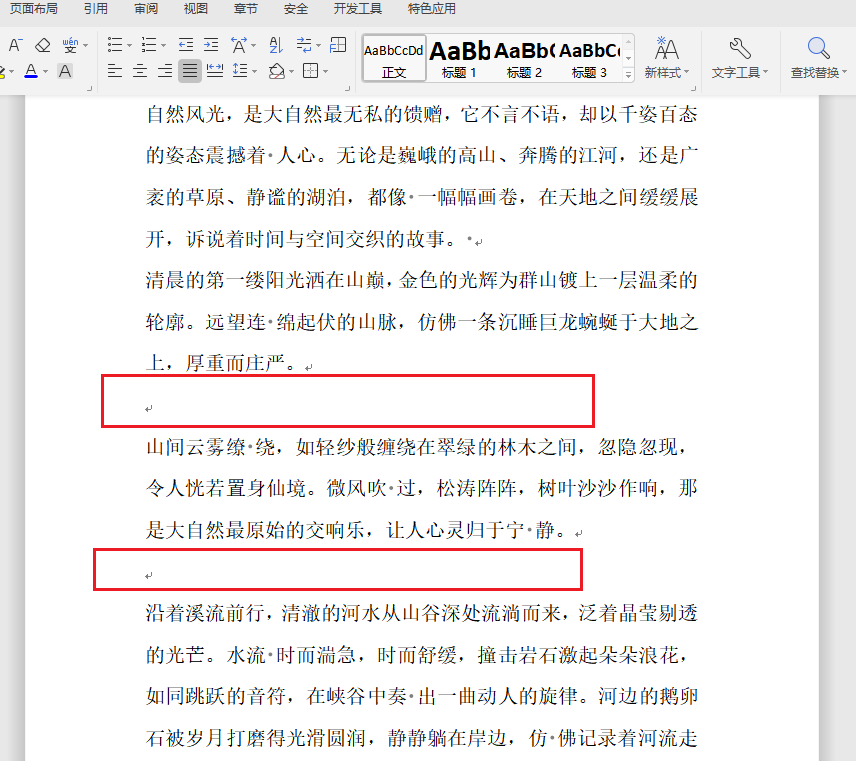Expand the borders dropdown arrow
Screen dimensions: 856x761
tap(325, 72)
